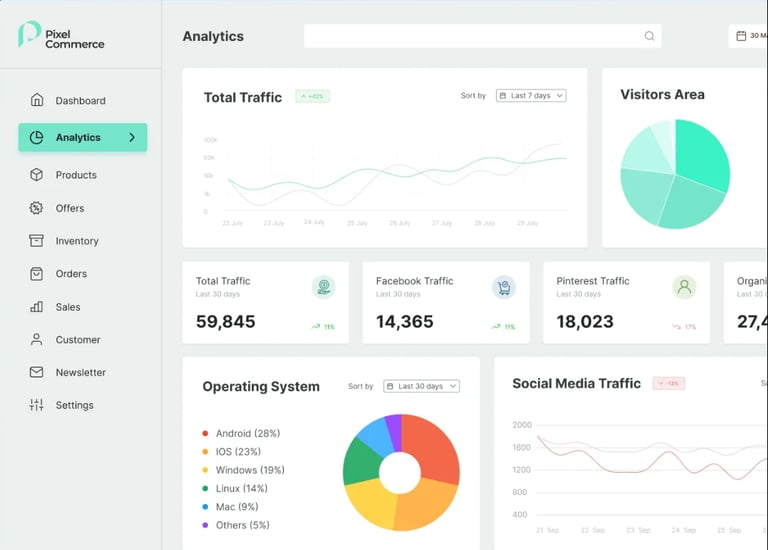This screenshot has height=550, width=768.
Task: Click the Operating System card title
Action: 261,386
